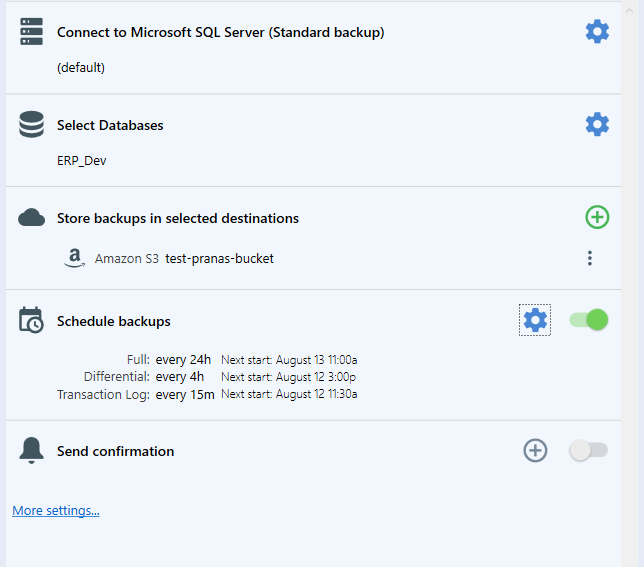Click the scrollbar up arrow

click(630, 11)
